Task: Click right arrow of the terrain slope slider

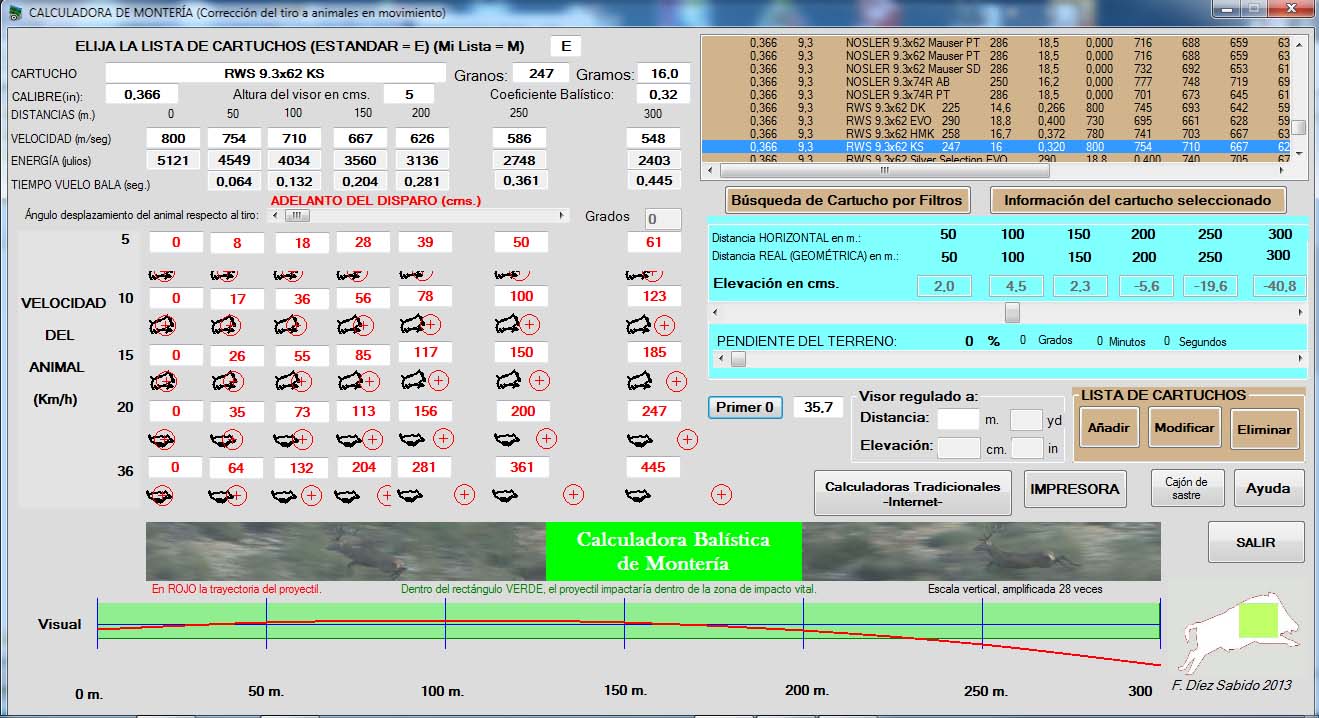Action: (1300, 359)
